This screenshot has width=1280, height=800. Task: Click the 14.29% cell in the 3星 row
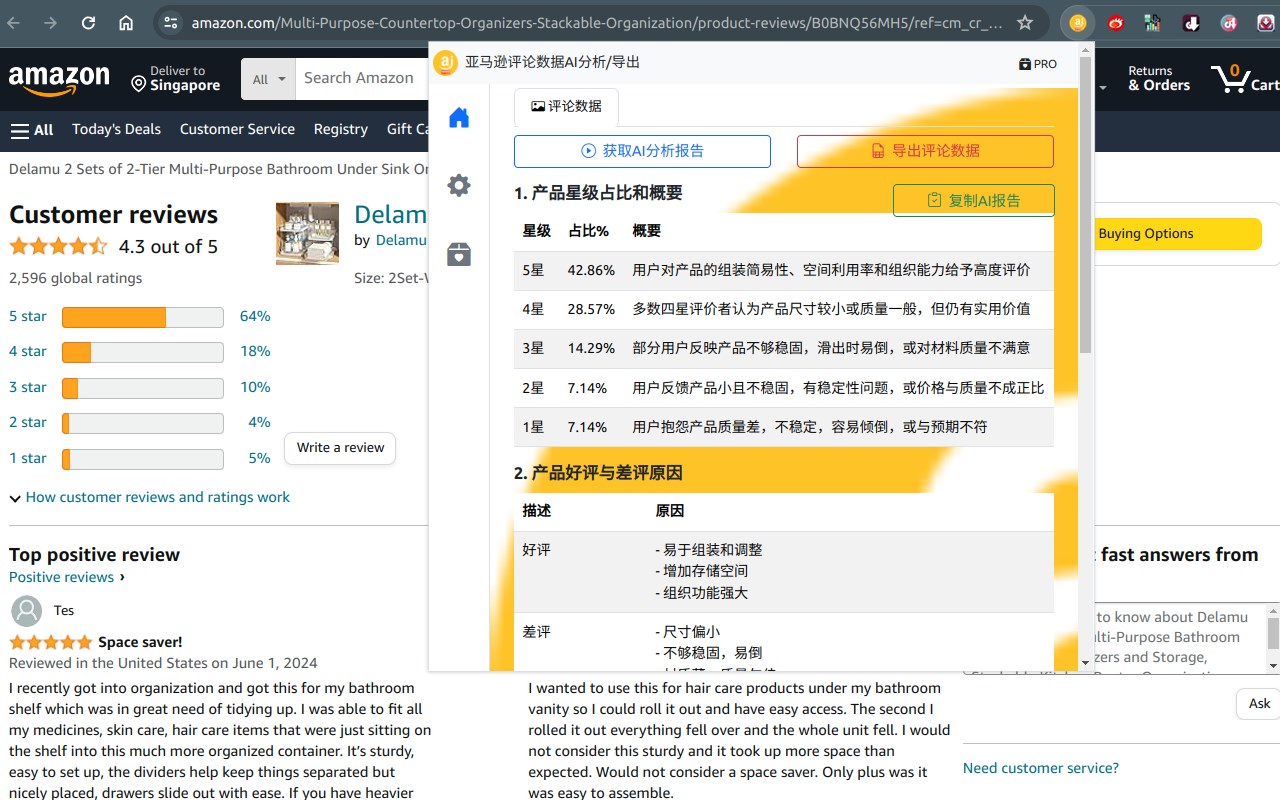(591, 348)
